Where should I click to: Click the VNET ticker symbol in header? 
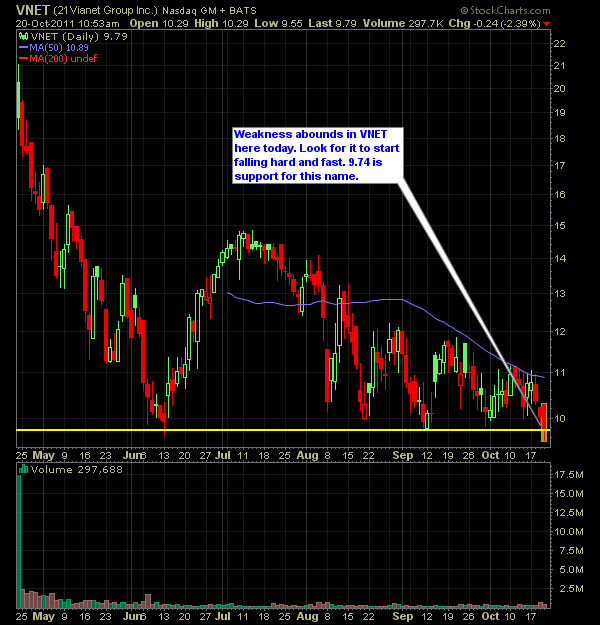tap(29, 9)
